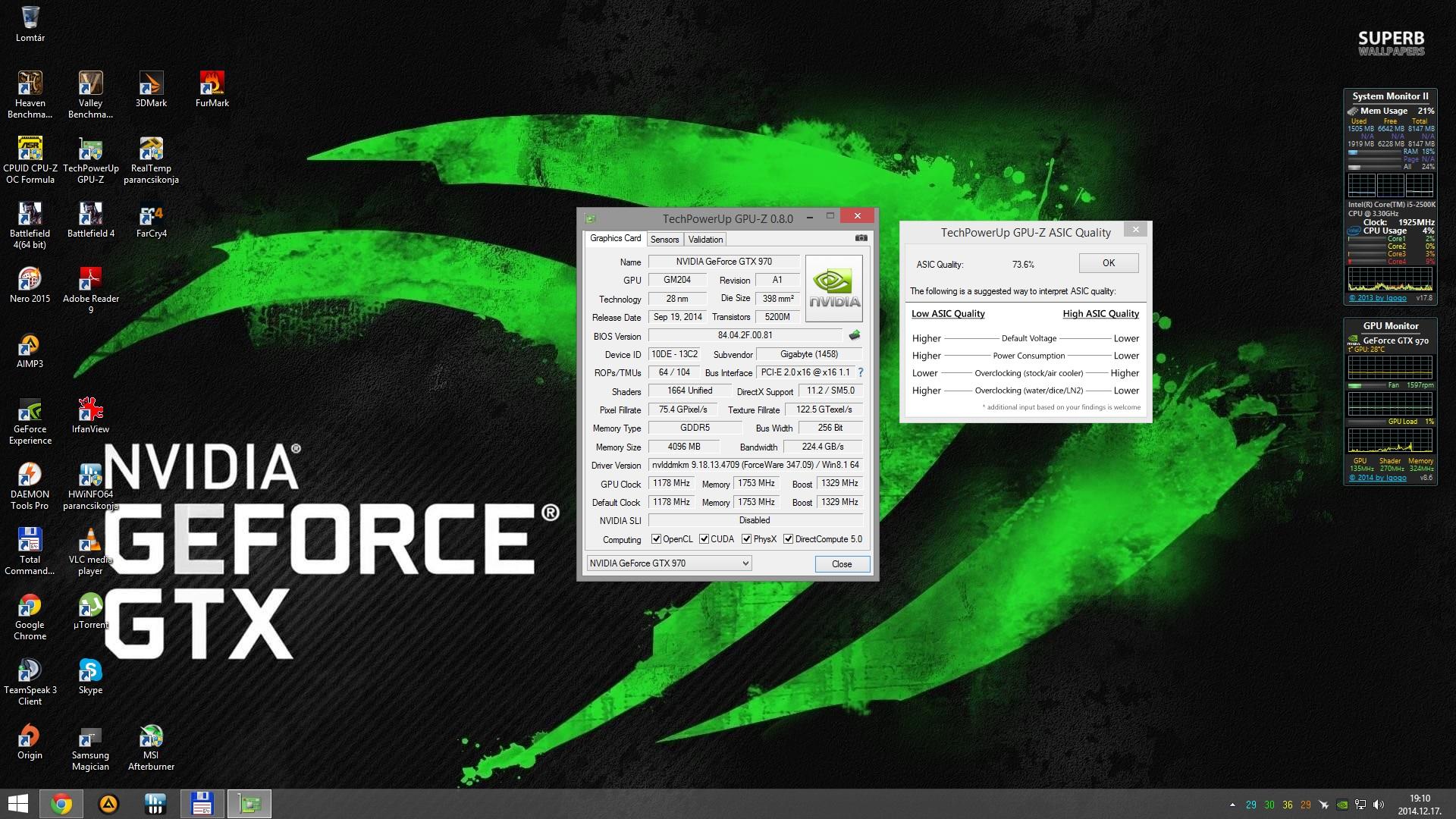1456x819 pixels.
Task: Click the System Monitor II gadget title
Action: click(1390, 96)
